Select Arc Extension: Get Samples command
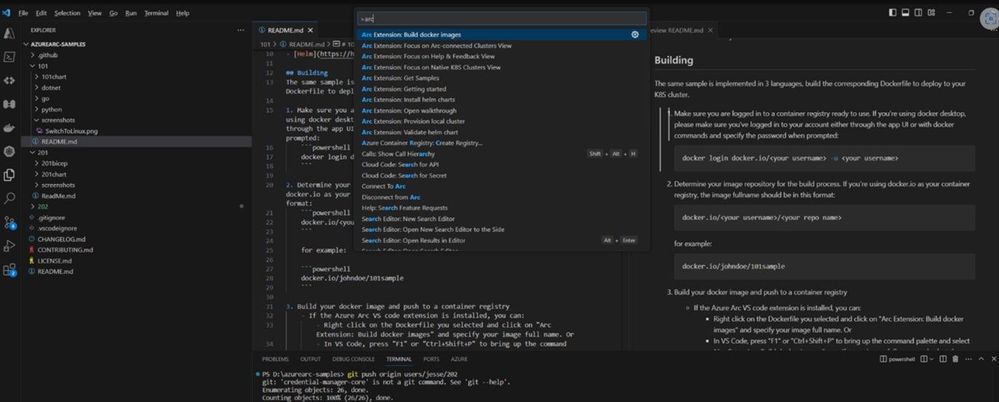Viewport: 999px width, 402px height. (502, 78)
